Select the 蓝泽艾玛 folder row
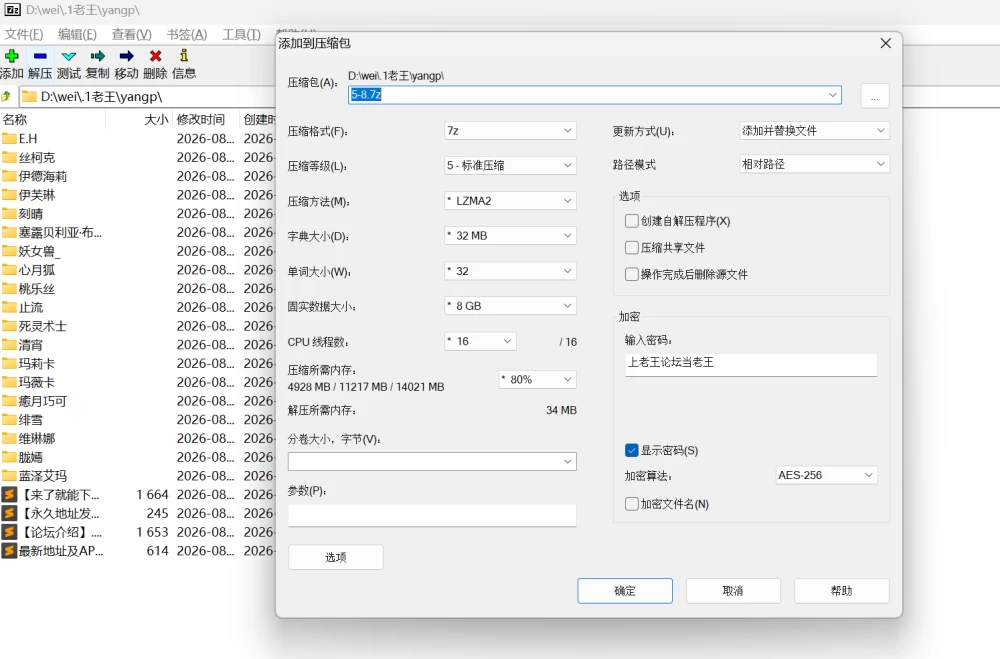The height and width of the screenshot is (659, 1000). coord(137,476)
